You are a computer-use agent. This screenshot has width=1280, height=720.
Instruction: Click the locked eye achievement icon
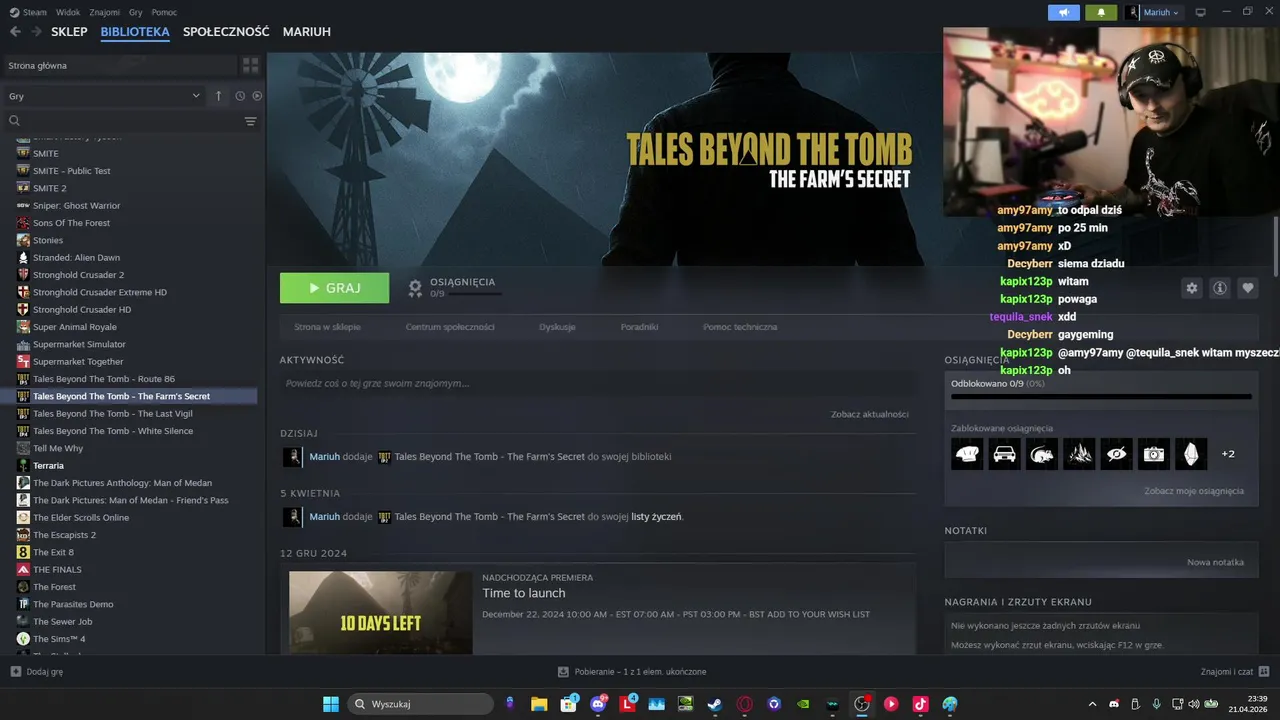1116,454
